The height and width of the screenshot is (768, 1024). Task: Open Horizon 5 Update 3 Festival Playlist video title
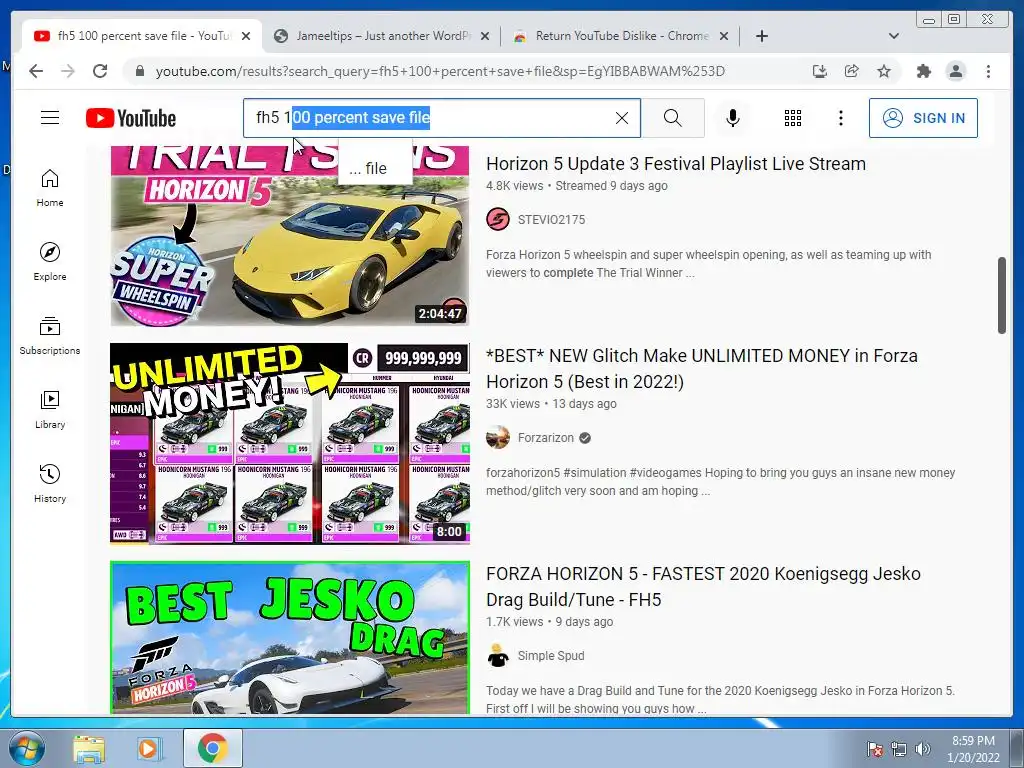click(676, 163)
